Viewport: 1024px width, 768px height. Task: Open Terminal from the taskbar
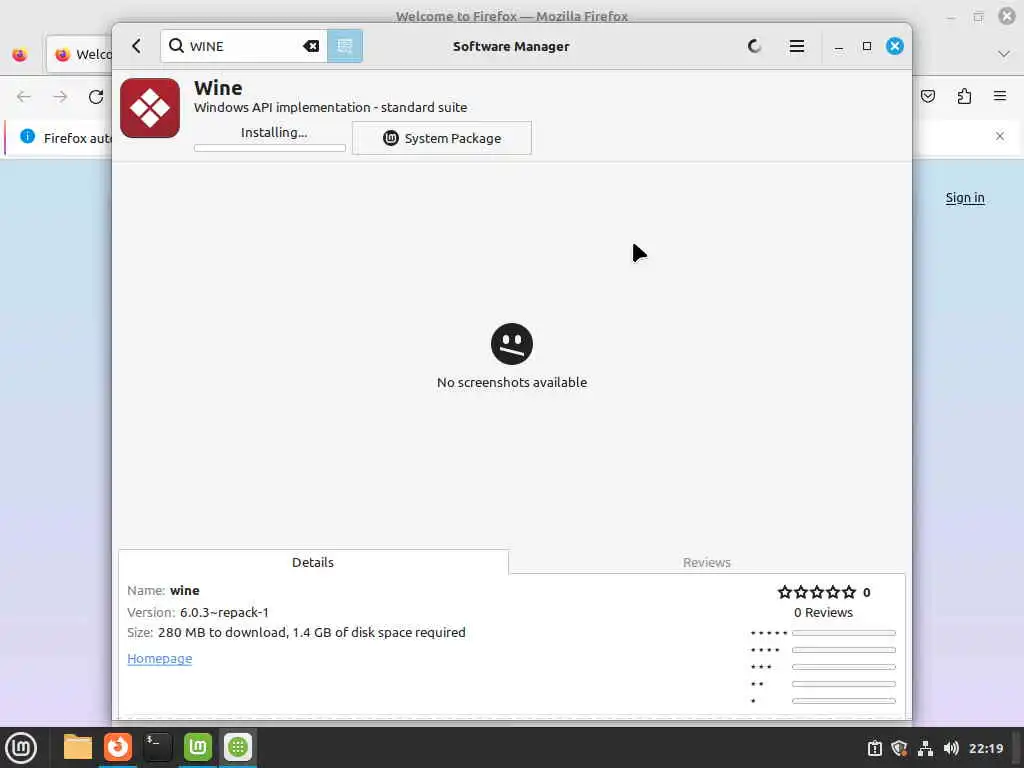(x=157, y=747)
